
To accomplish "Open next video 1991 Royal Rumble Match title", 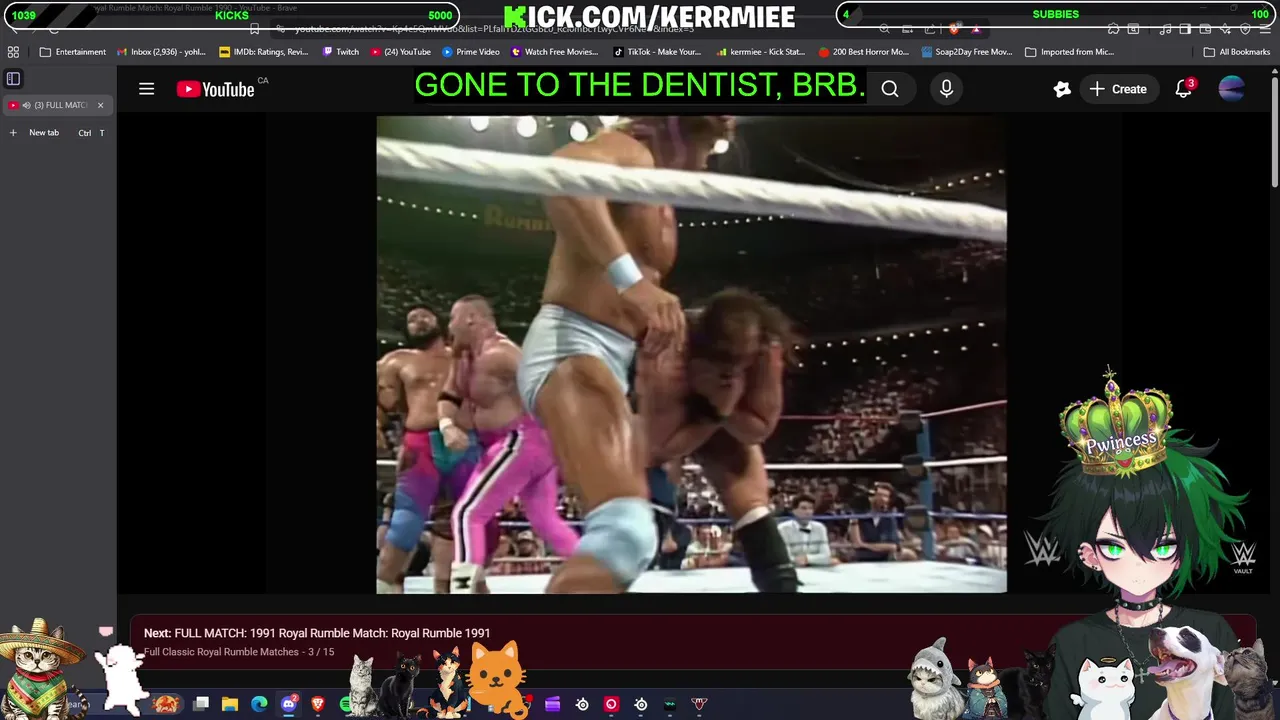I will (x=332, y=633).
